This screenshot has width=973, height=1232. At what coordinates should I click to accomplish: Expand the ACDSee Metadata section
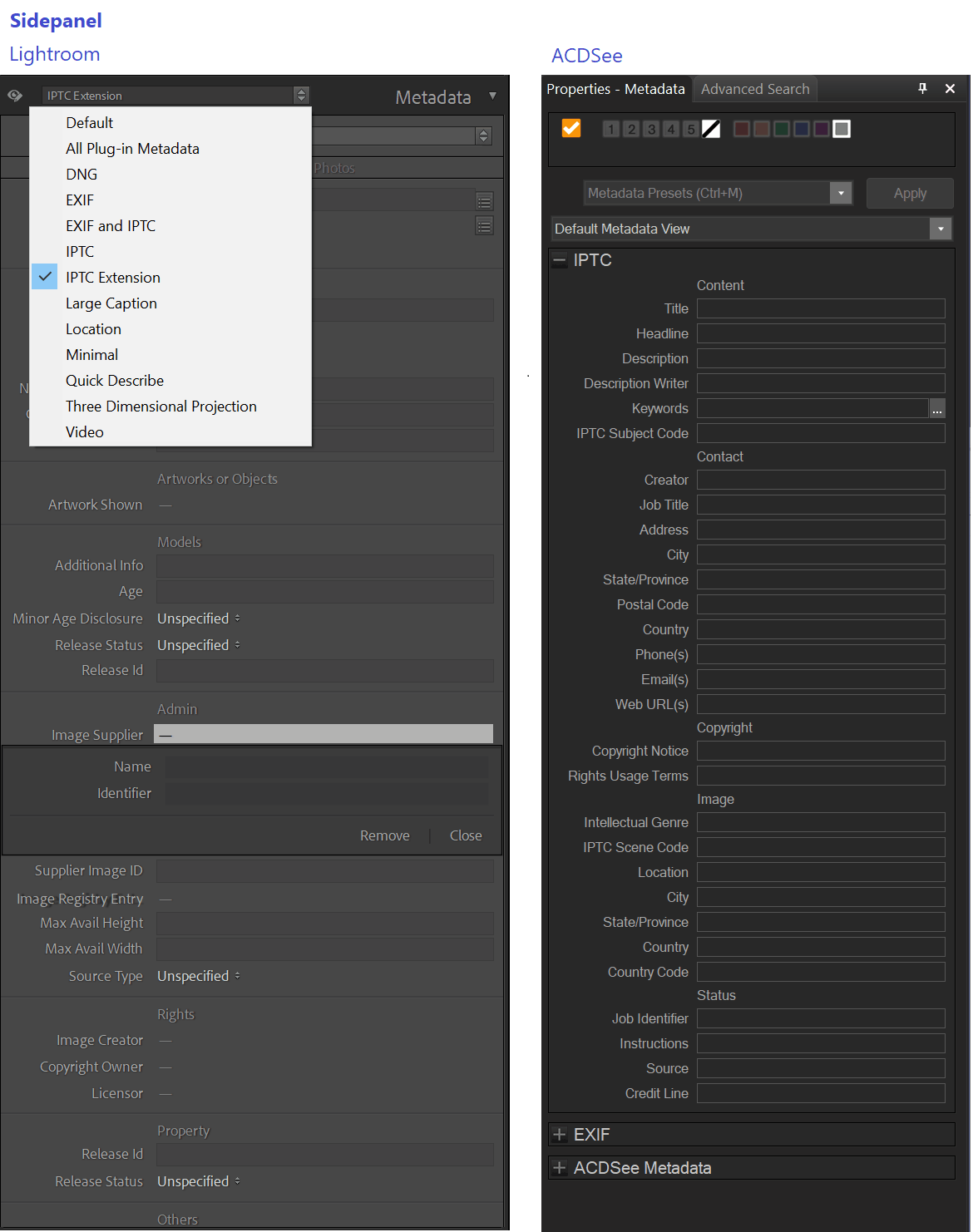[560, 1168]
